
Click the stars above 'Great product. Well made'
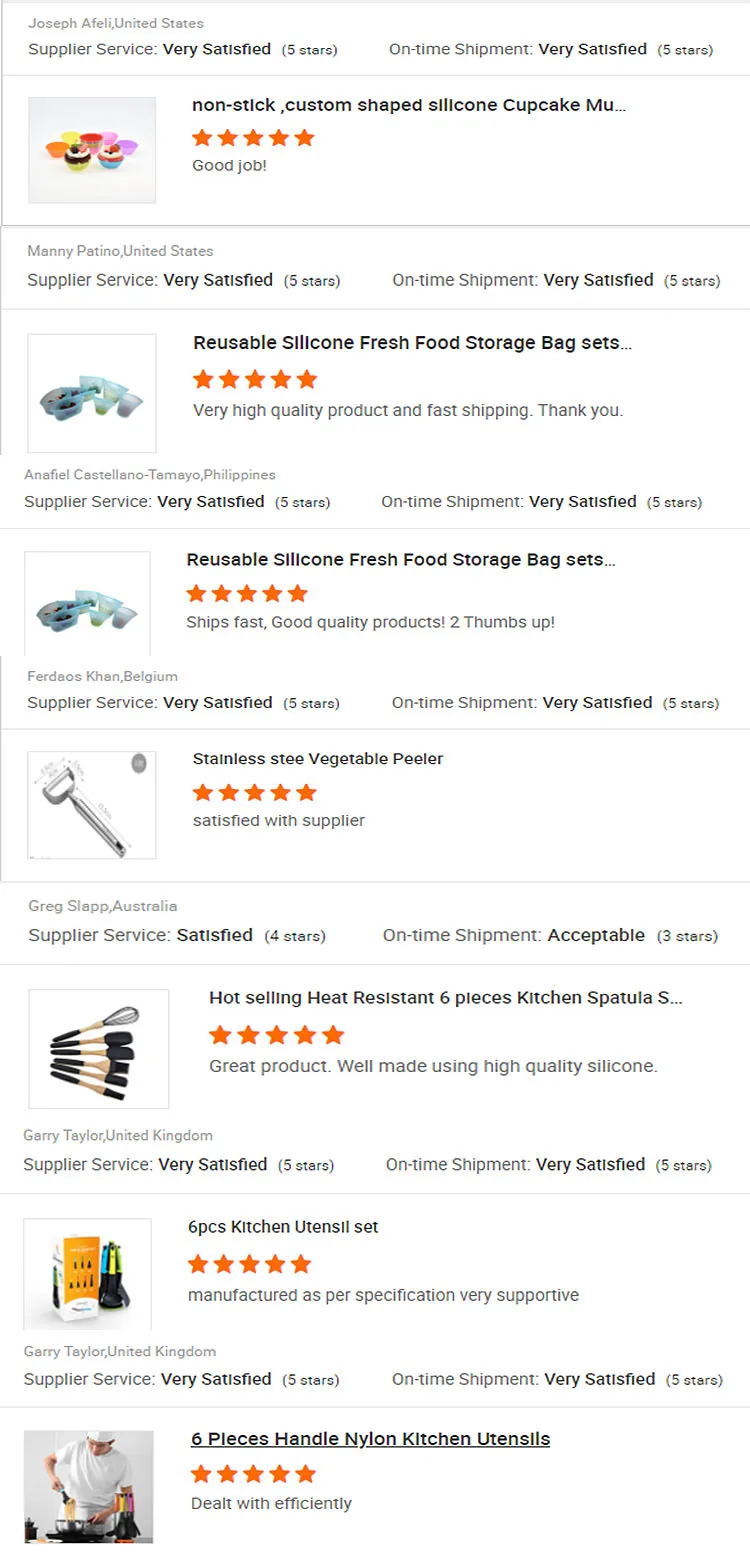[276, 1035]
